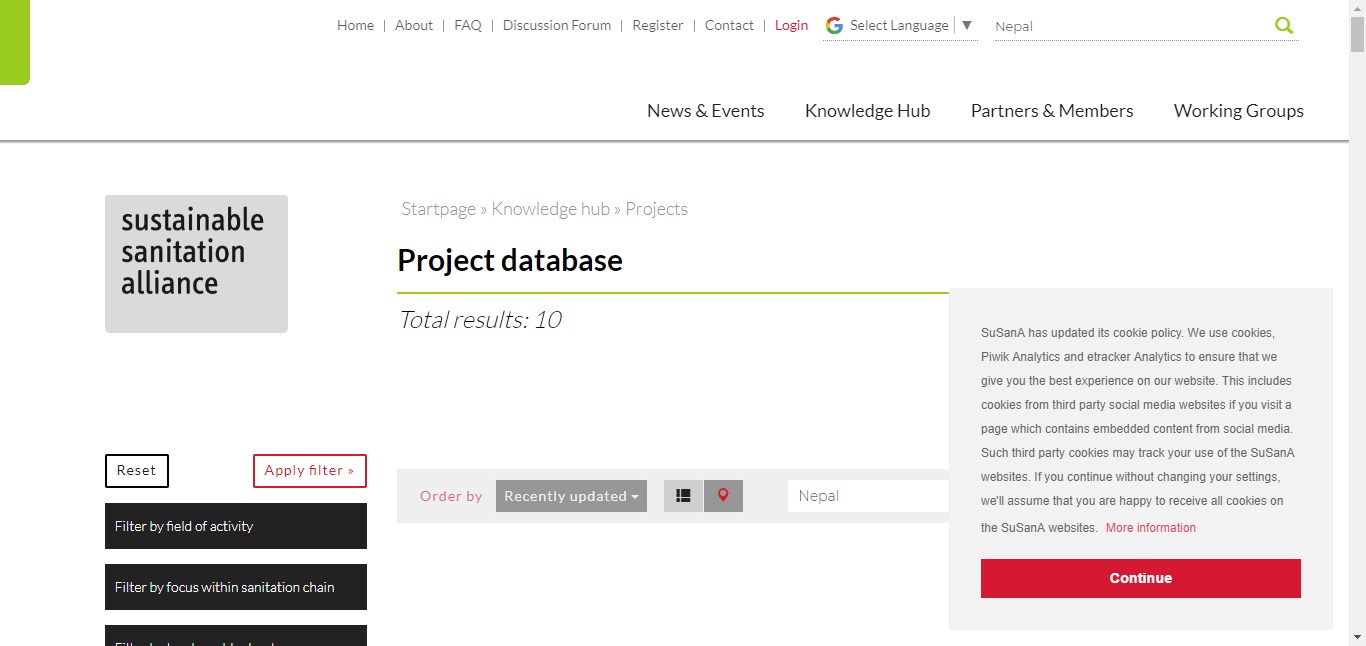Open the Working Groups menu
The image size is (1366, 646).
[1239, 111]
